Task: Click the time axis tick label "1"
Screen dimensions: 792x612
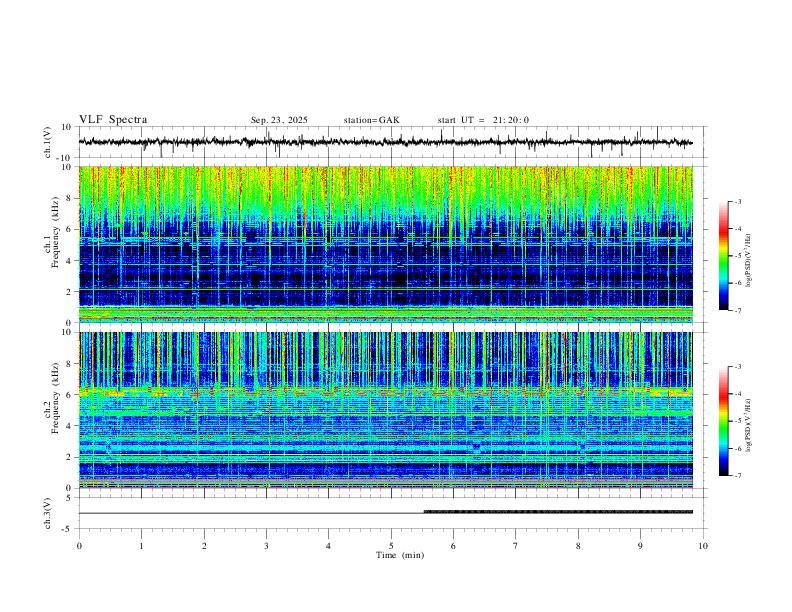Action: tap(141, 546)
